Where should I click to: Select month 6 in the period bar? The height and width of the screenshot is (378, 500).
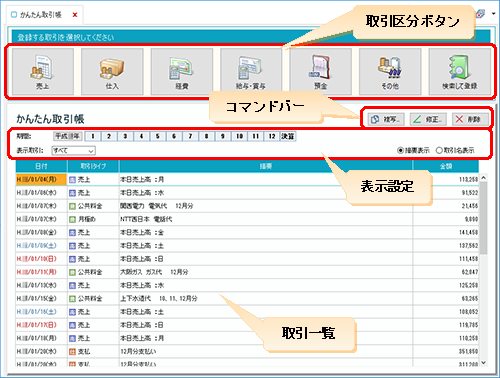click(174, 136)
